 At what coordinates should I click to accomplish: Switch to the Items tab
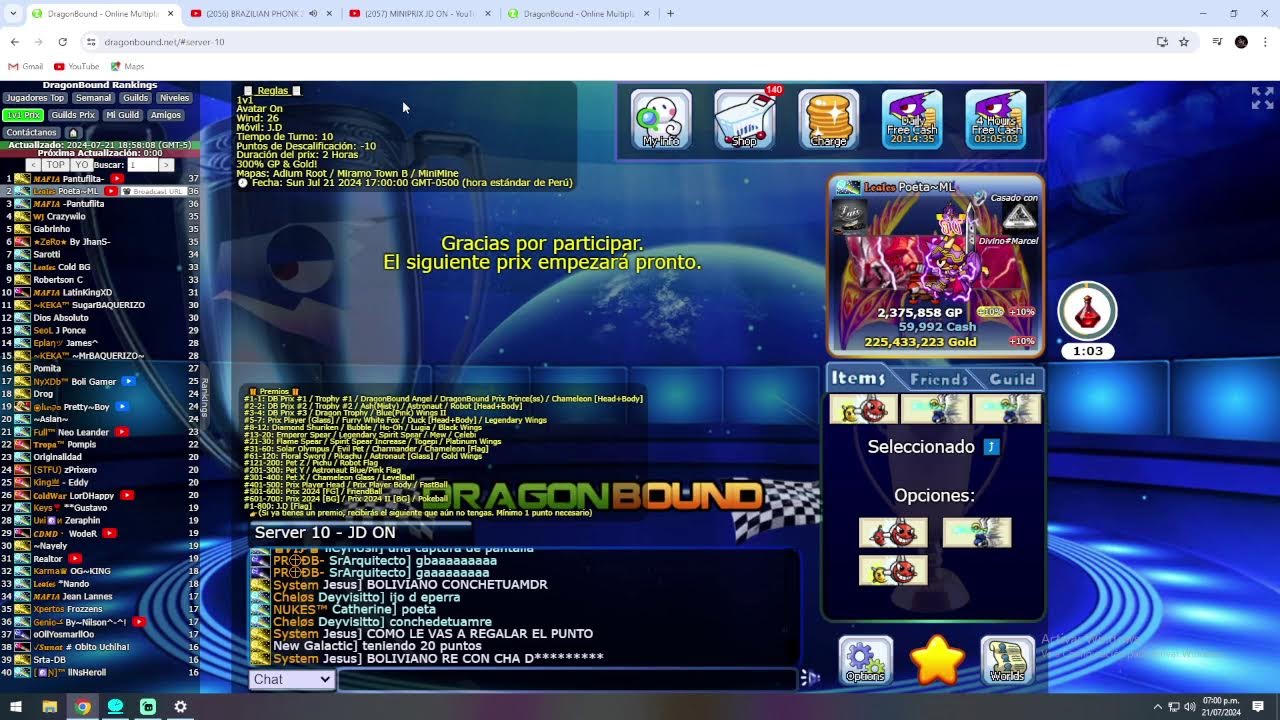tap(859, 378)
